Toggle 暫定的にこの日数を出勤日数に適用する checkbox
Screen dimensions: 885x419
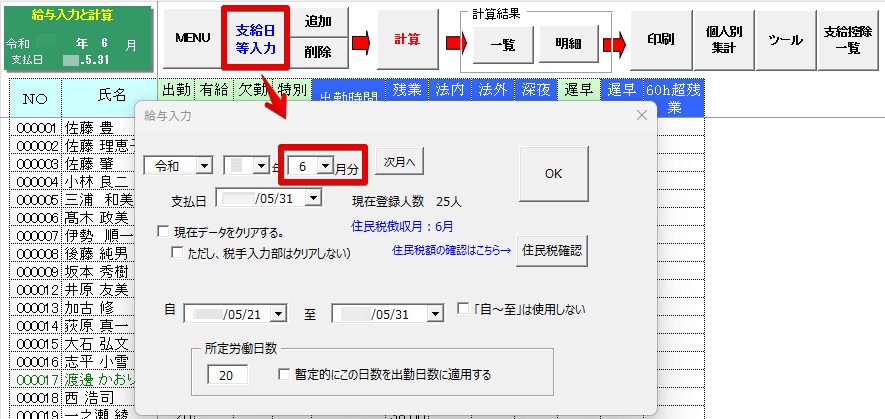[285, 376]
